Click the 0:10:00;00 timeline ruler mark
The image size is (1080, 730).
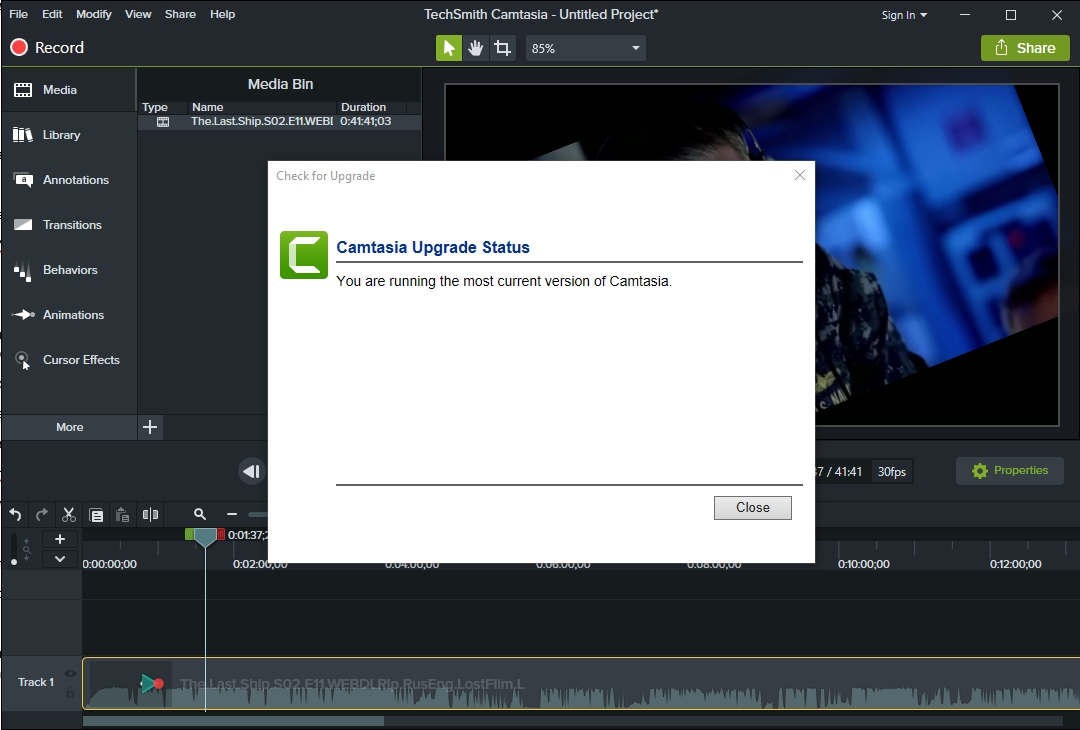point(864,563)
